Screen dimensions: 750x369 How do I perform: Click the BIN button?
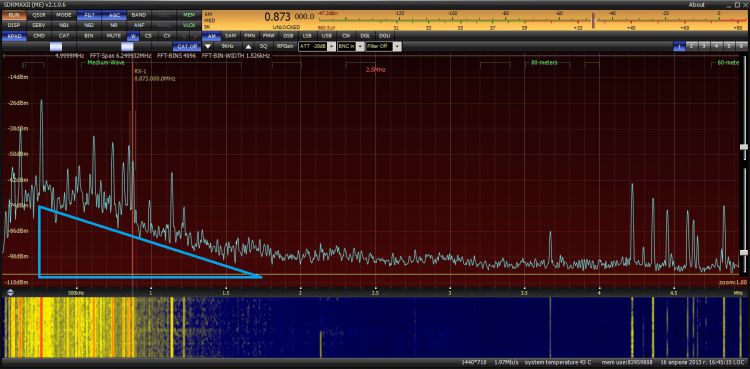tap(89, 35)
